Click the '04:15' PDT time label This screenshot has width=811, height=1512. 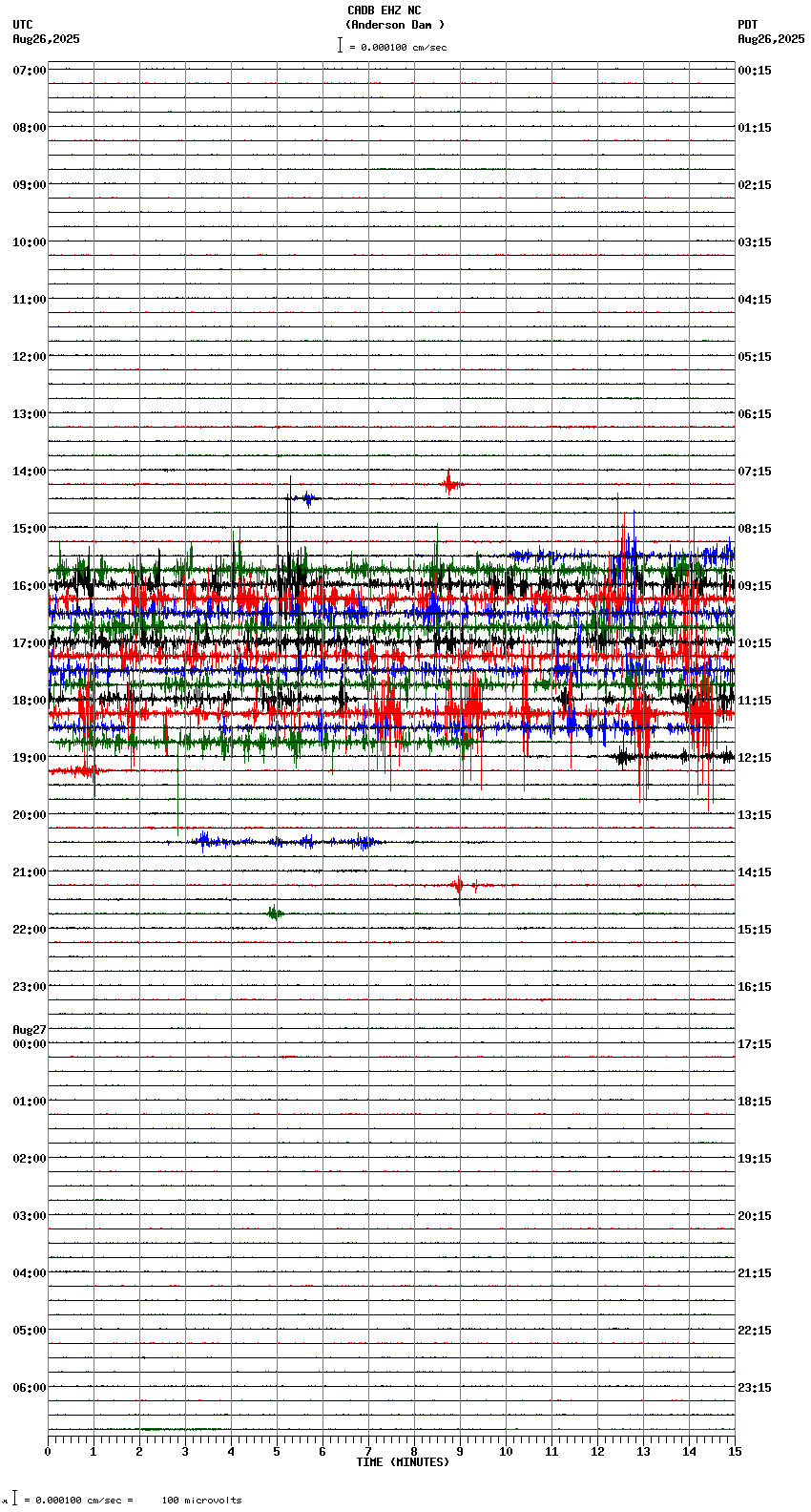(755, 300)
